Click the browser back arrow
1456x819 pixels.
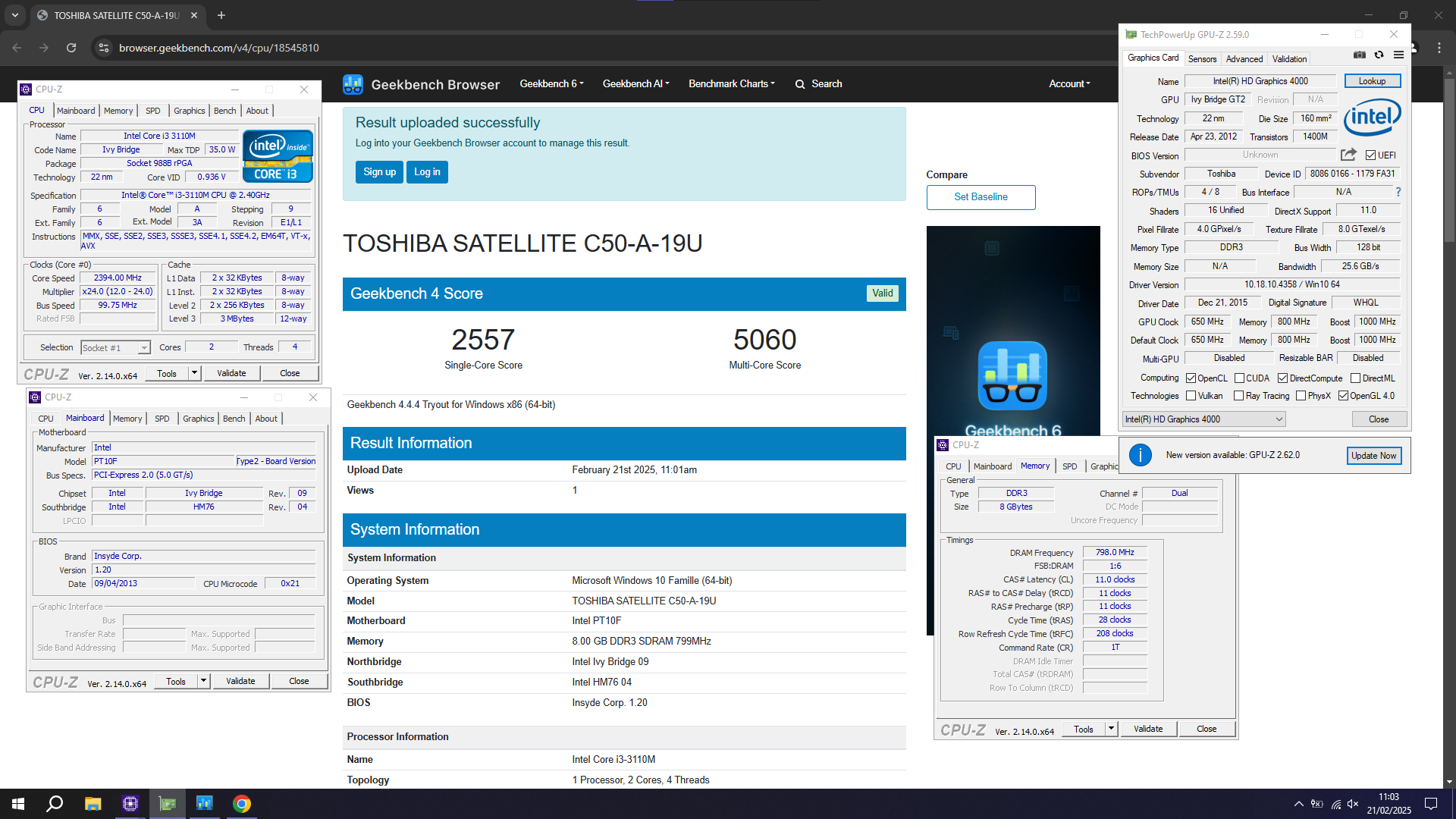tap(17, 48)
